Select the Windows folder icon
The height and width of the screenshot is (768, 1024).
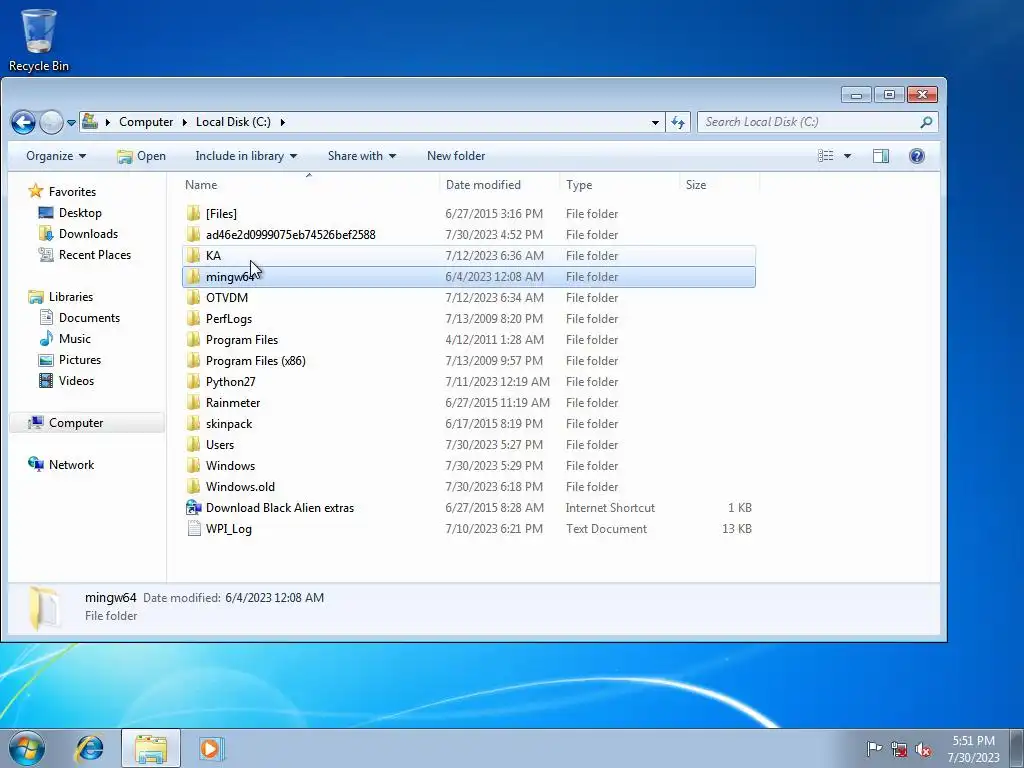(x=193, y=466)
